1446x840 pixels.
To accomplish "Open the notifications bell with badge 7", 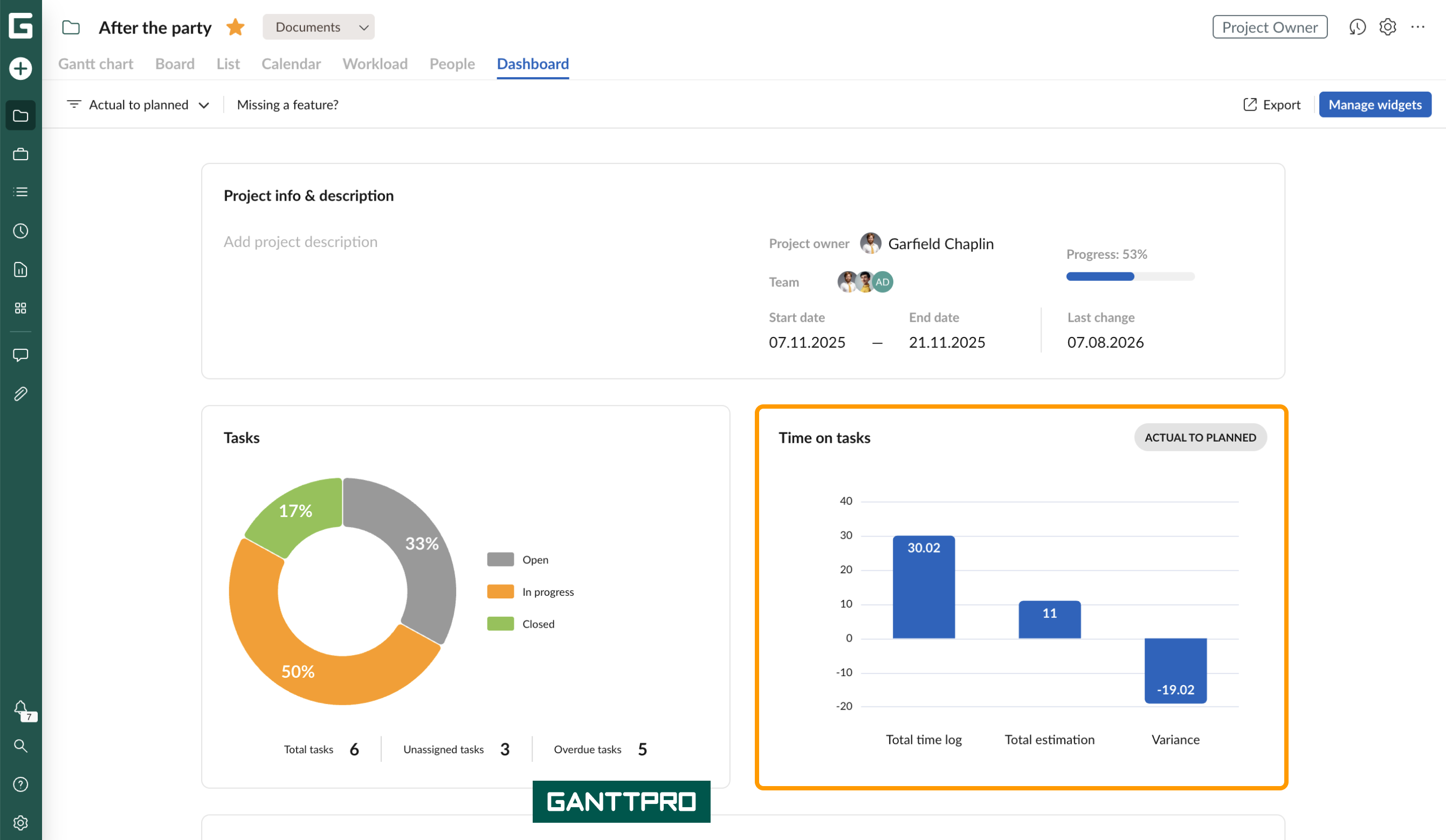I will pos(23,710).
